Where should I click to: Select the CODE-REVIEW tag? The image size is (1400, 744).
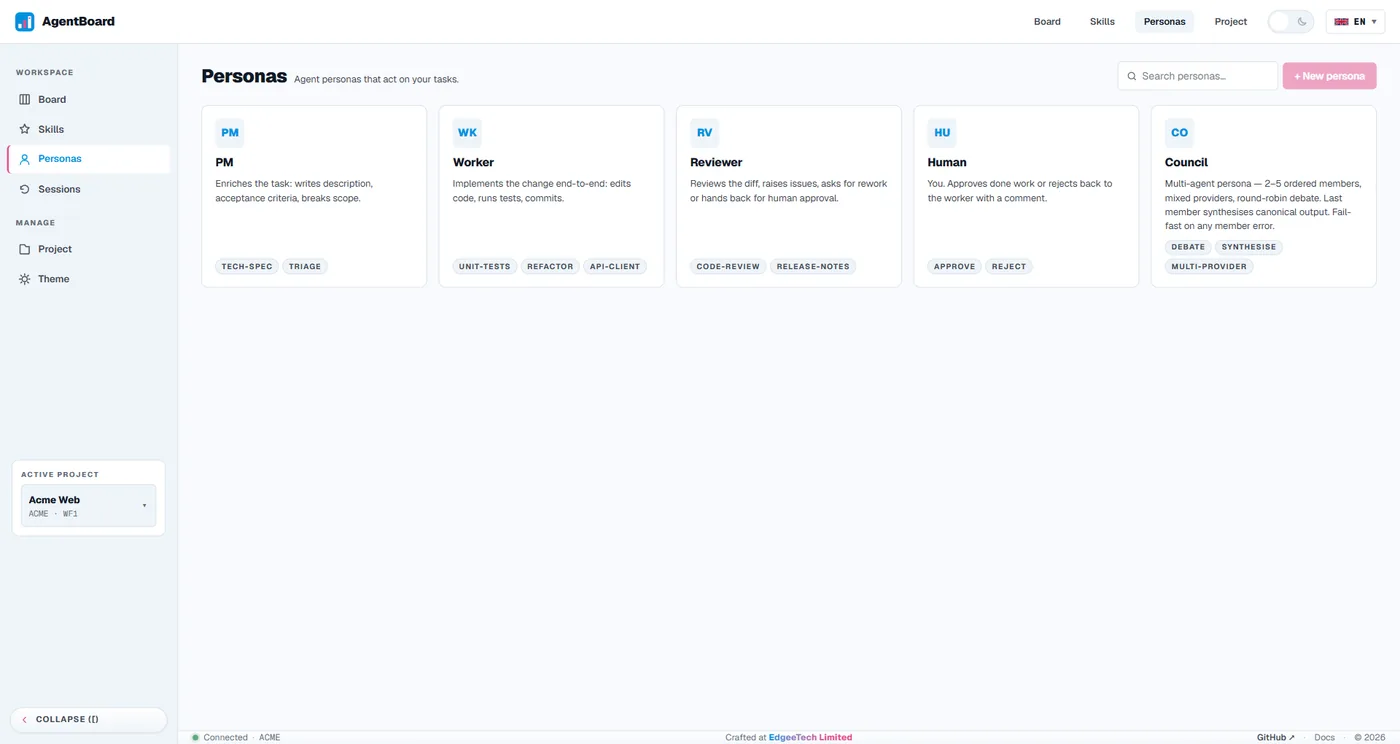click(728, 267)
